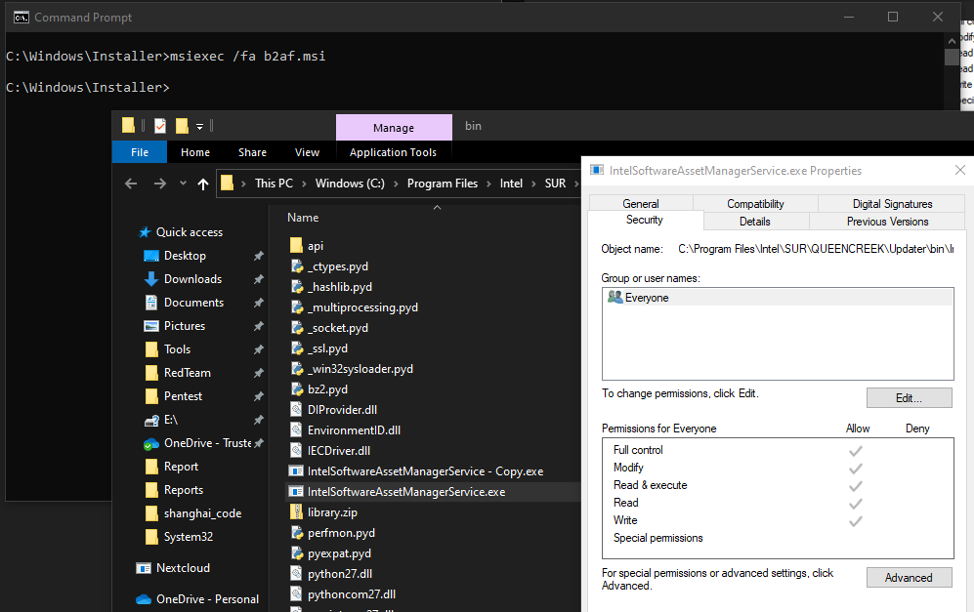This screenshot has width=974, height=612.
Task: Open the View ribbon tab
Action: coord(307,152)
